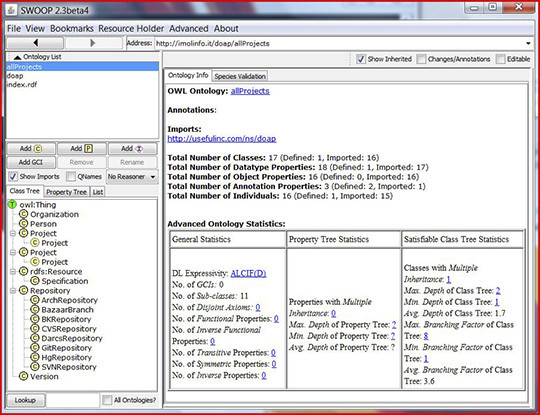Select index.rdf in the Ontology List
Viewport: 540px width, 415px height.
(x=82, y=85)
